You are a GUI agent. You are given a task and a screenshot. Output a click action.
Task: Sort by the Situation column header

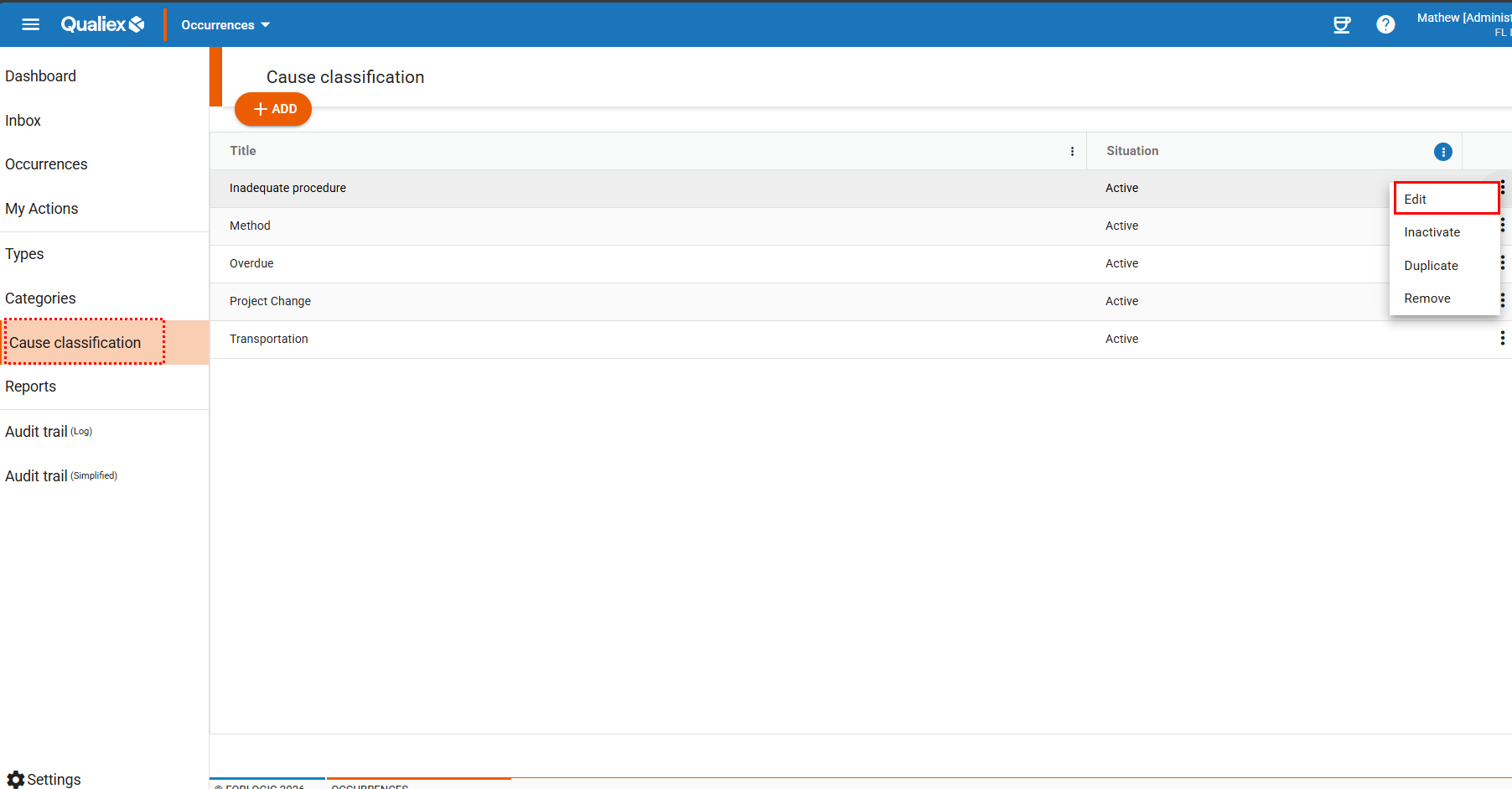click(x=1132, y=151)
